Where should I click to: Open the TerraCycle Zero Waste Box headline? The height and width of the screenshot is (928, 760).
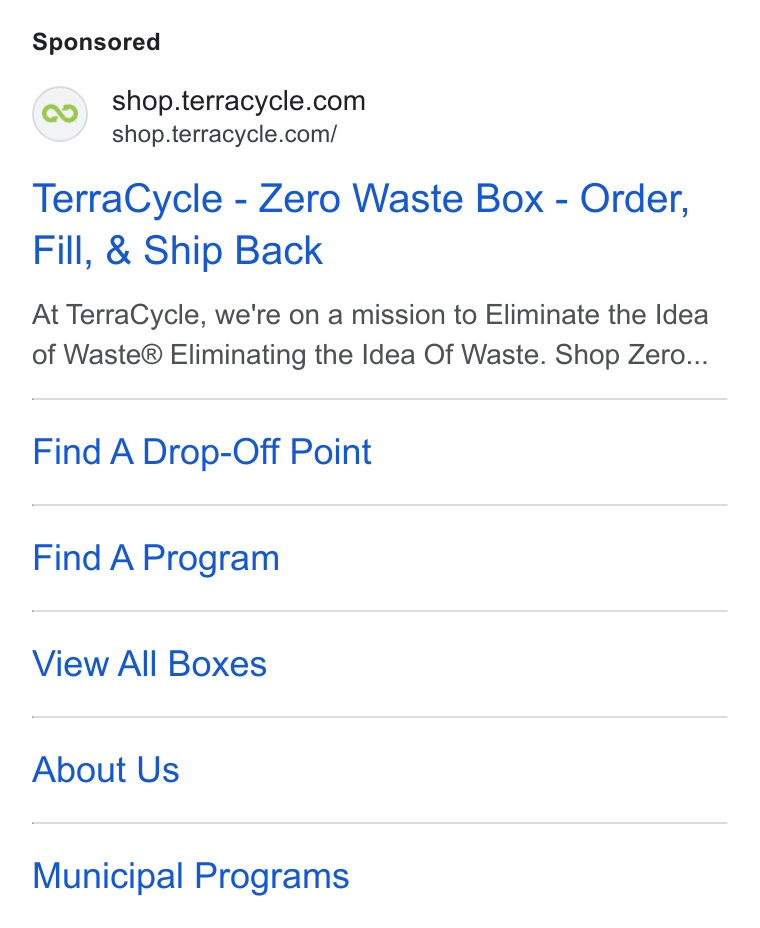(x=361, y=224)
